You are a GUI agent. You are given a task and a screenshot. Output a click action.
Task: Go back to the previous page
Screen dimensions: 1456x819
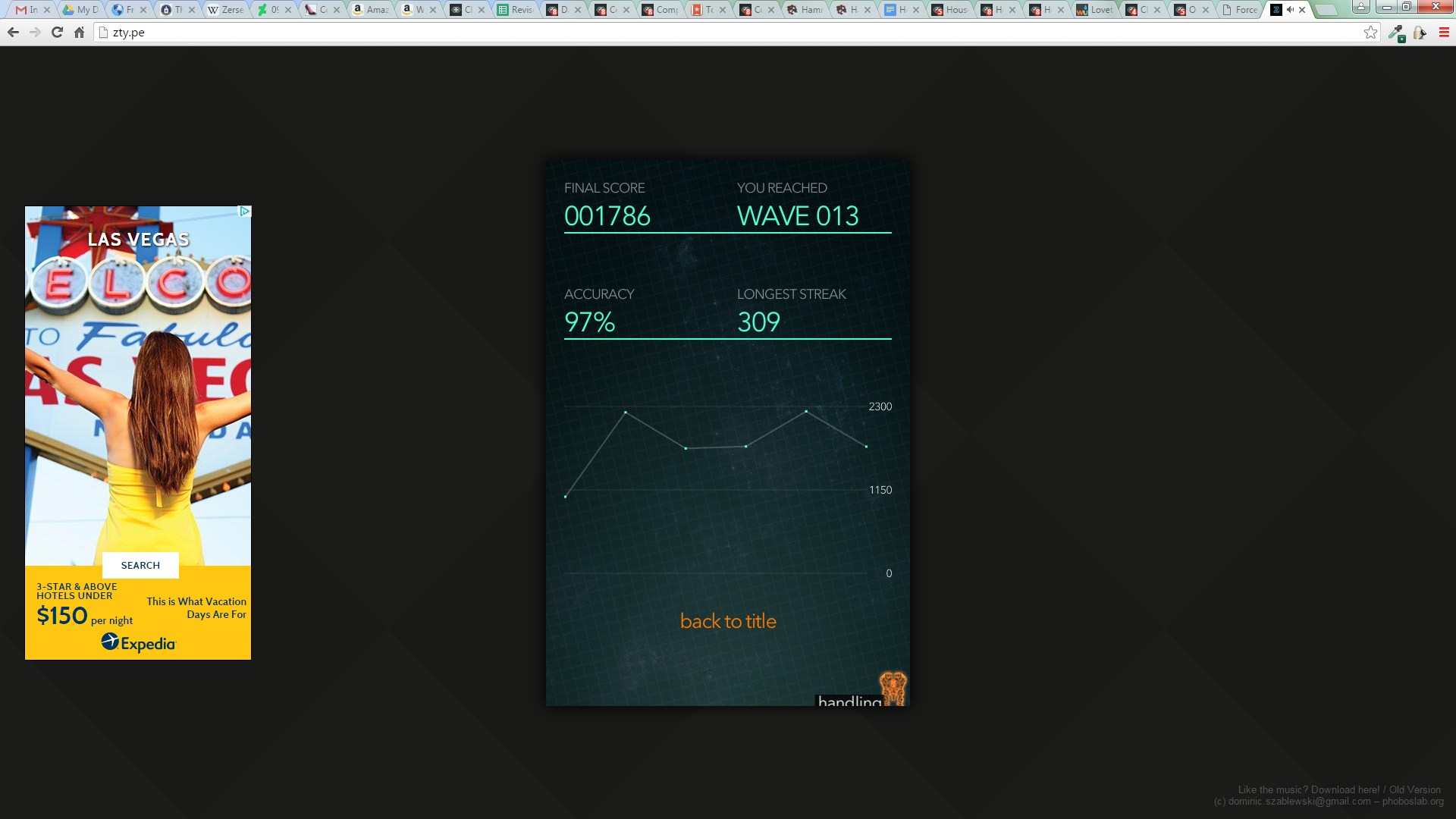click(13, 33)
